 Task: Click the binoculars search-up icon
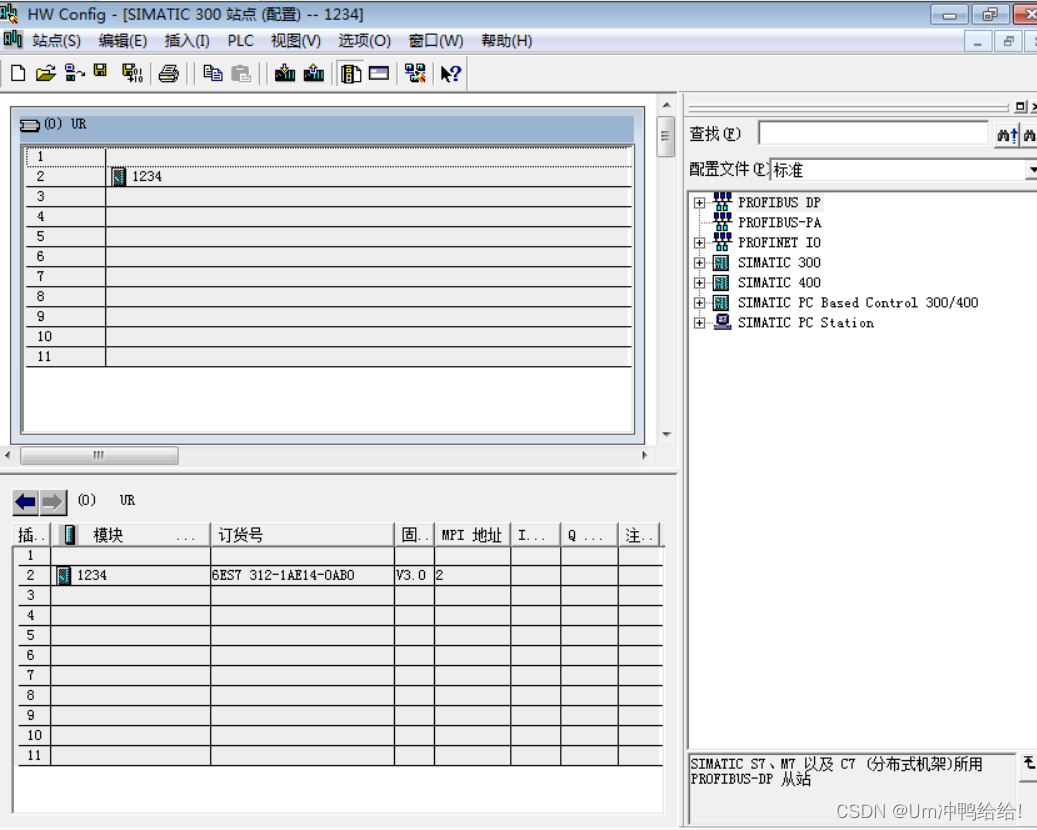1007,135
